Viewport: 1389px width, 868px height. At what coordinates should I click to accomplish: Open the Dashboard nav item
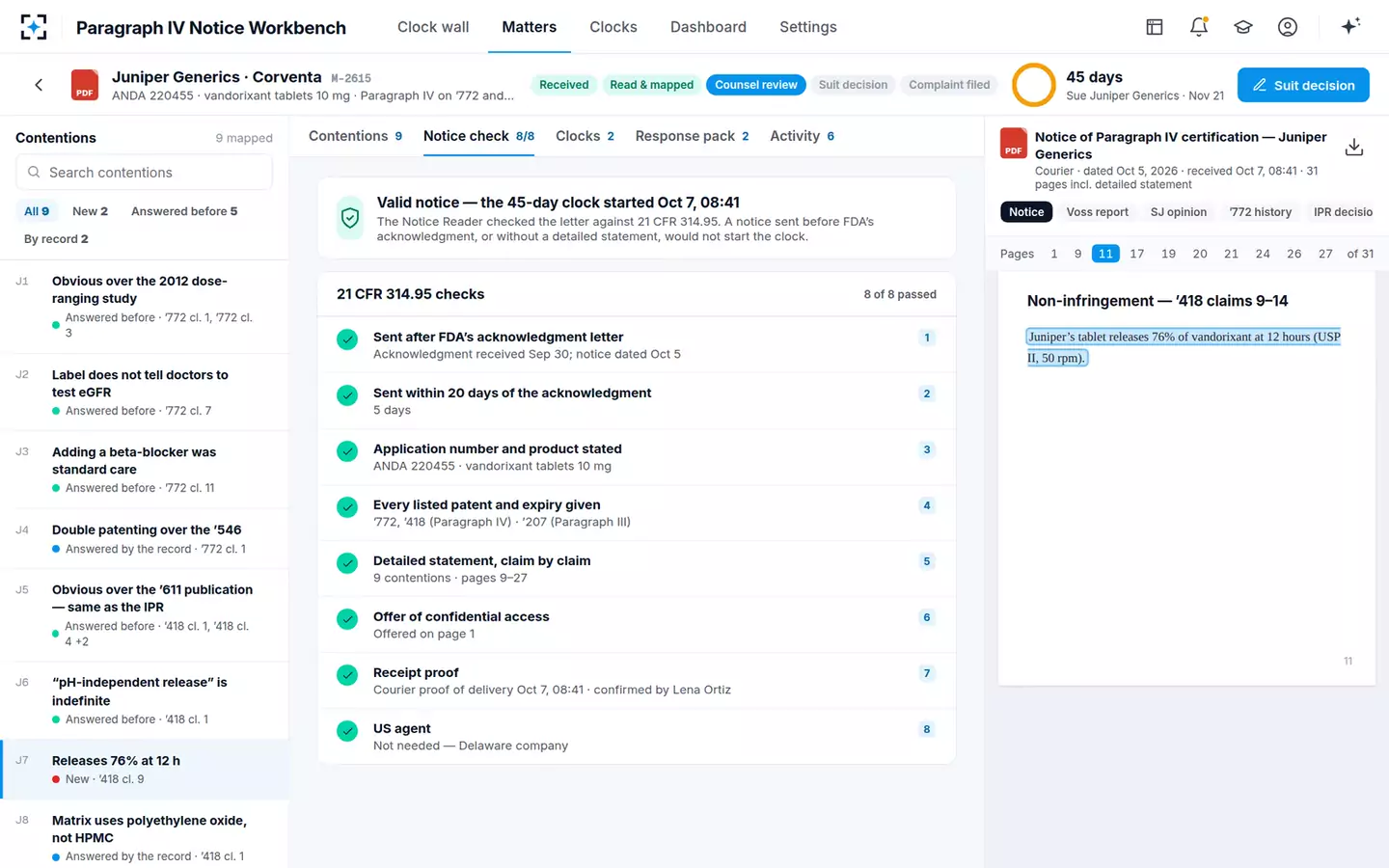708,27
